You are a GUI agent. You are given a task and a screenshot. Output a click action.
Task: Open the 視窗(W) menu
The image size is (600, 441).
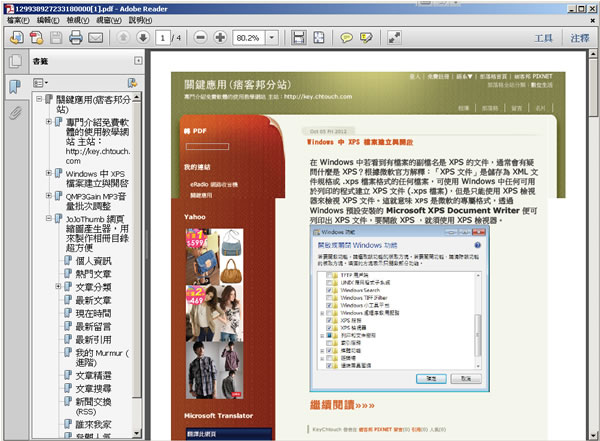109,20
